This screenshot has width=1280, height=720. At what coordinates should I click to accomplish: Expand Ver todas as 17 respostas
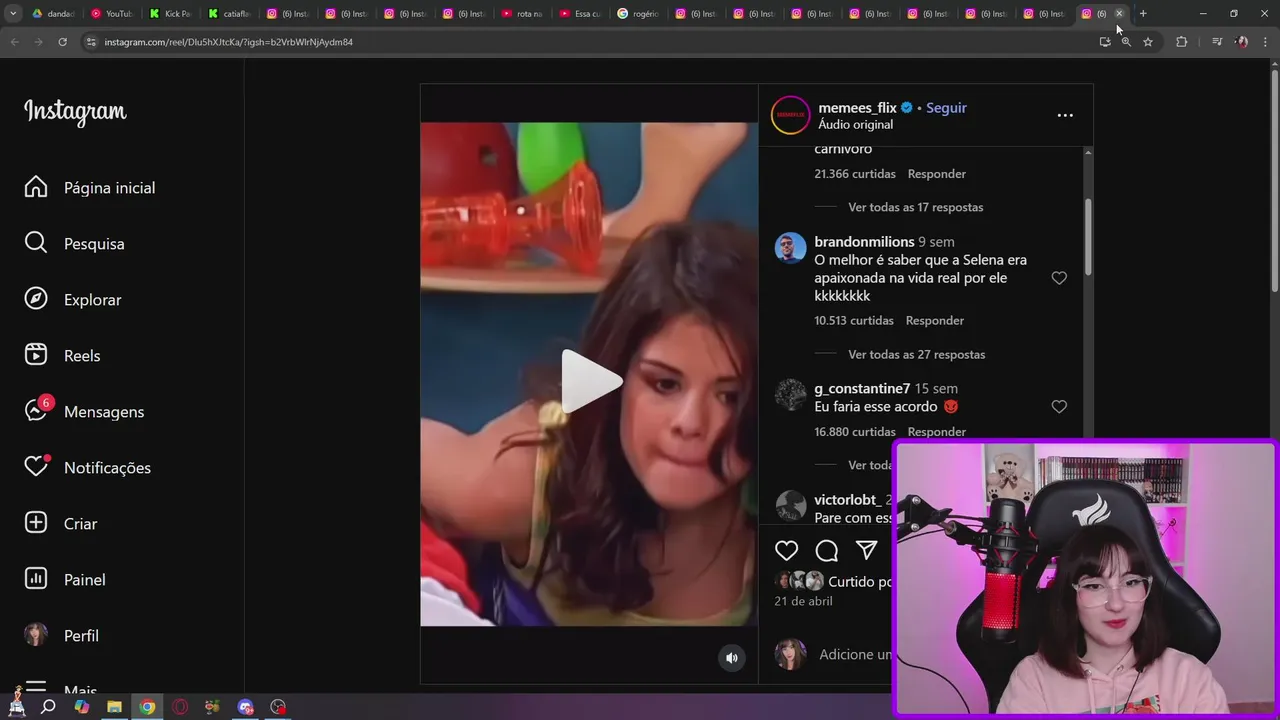915,207
